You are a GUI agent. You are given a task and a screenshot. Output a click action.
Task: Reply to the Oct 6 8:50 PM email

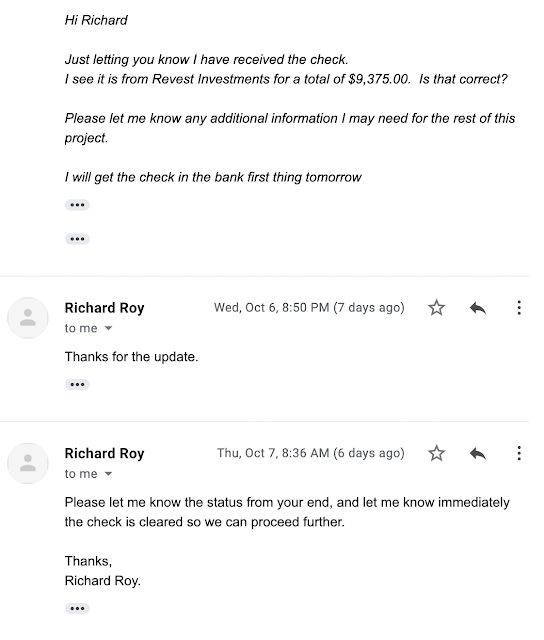pyautogui.click(x=477, y=308)
